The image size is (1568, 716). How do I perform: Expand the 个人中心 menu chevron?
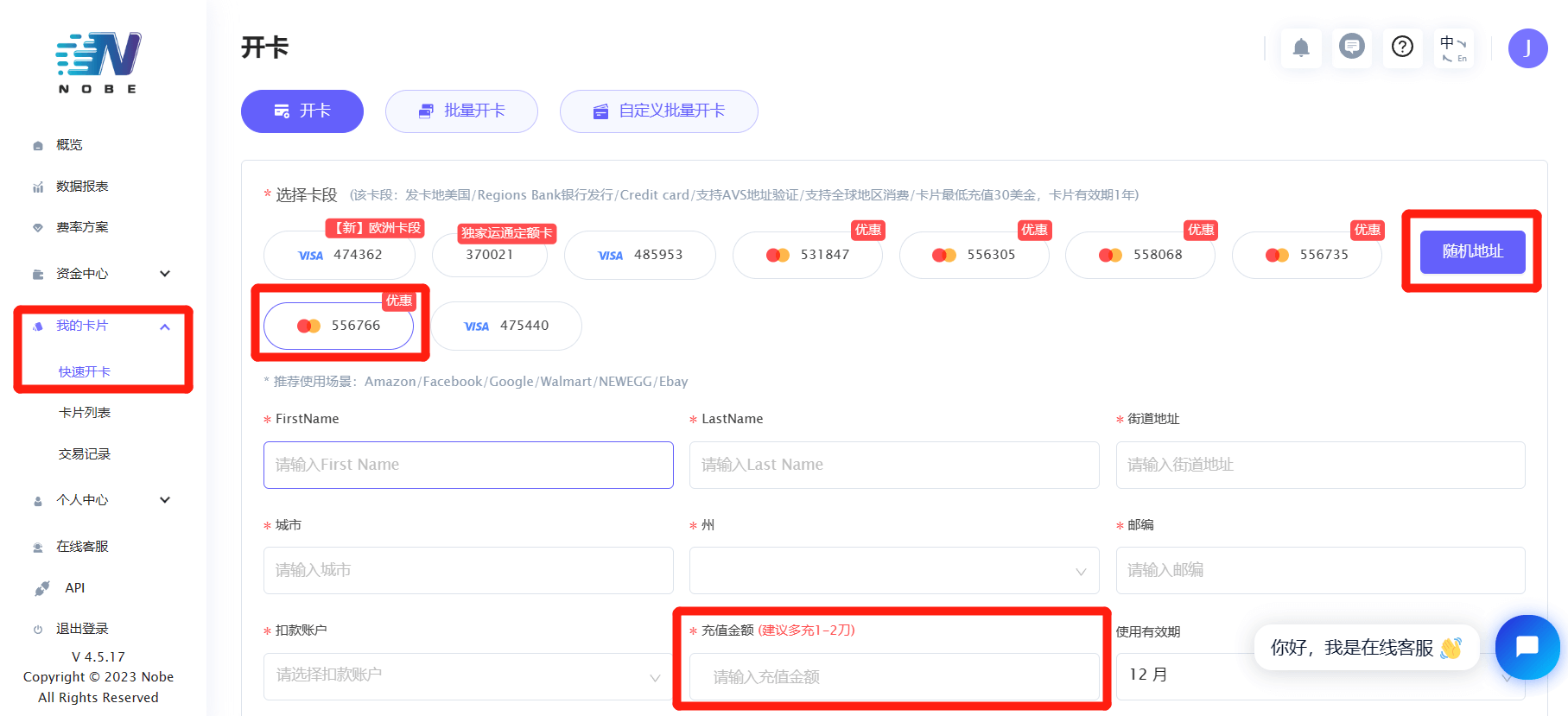coord(165,500)
